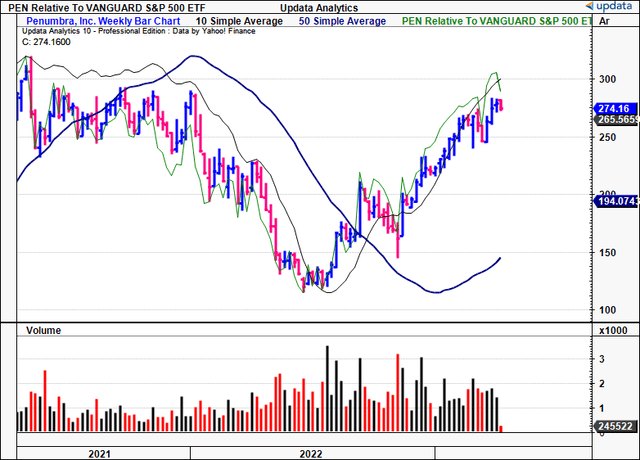Screen dimensions: 640x460
Task: Click the 250 price axis label
Action: 607,138
